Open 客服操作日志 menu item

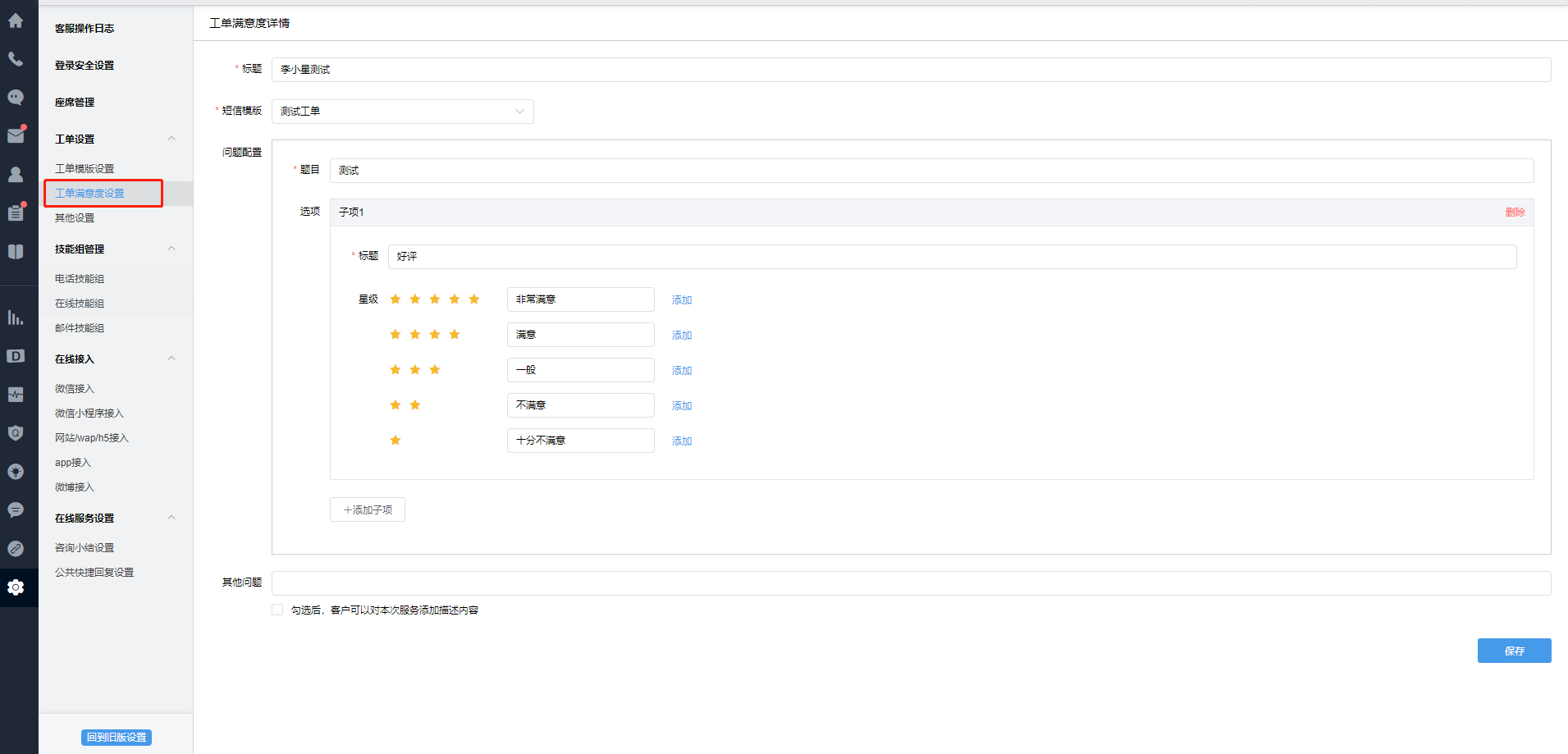click(85, 29)
